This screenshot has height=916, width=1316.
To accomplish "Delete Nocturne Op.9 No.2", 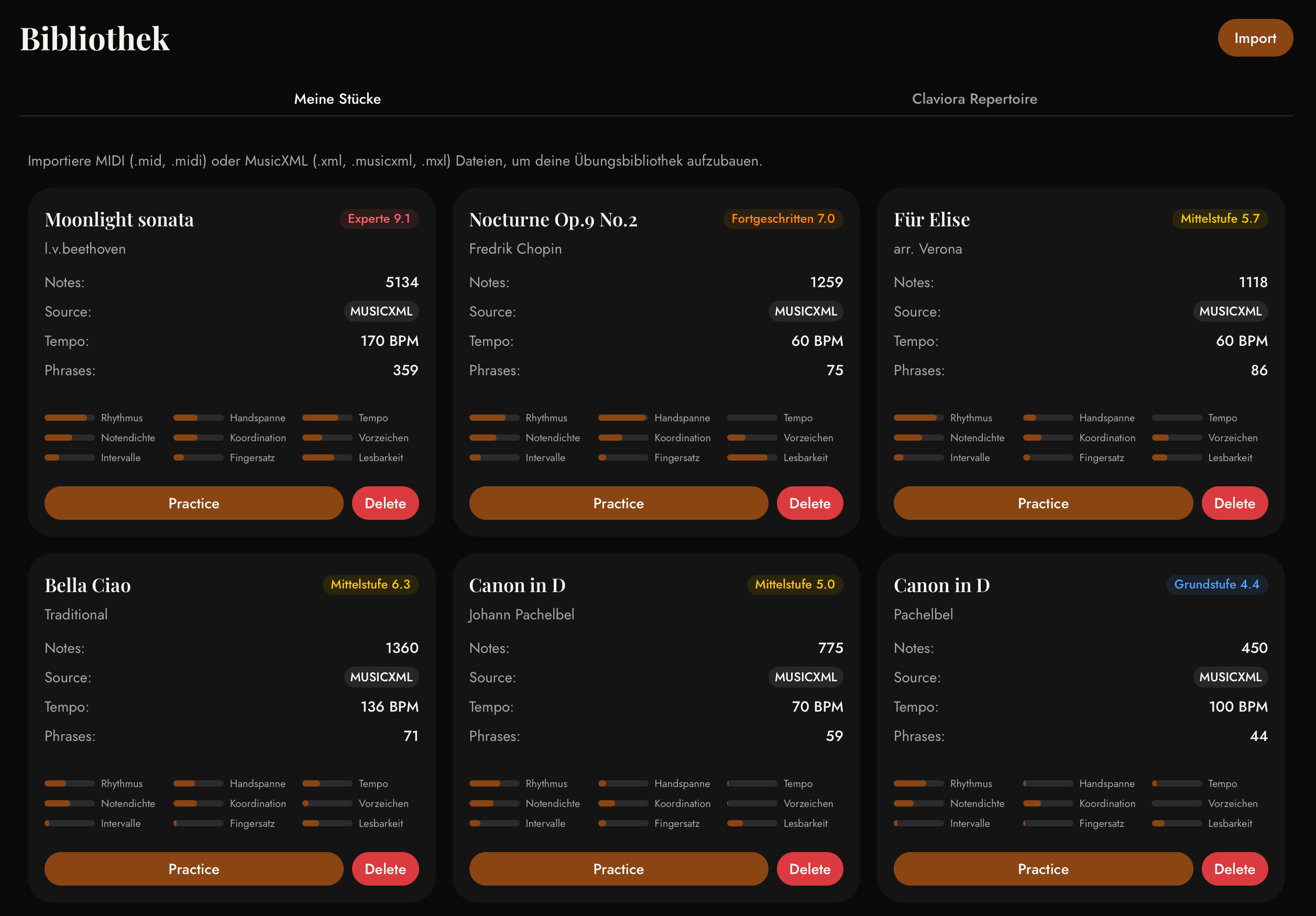I will 809,503.
